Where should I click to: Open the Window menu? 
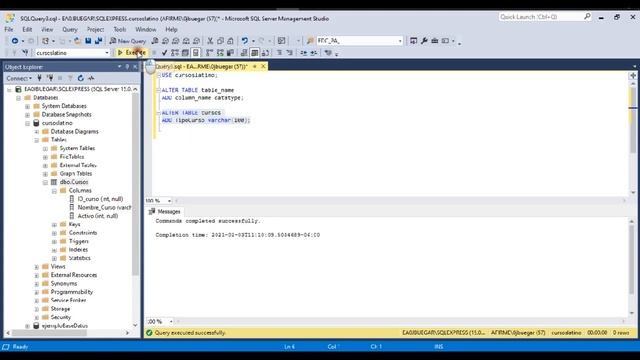click(146, 29)
